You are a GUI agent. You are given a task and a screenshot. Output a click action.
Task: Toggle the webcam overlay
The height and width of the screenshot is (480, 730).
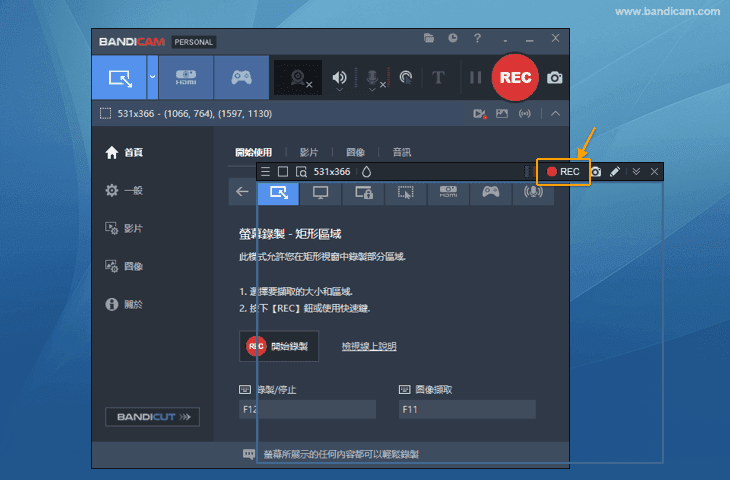pyautogui.click(x=298, y=78)
